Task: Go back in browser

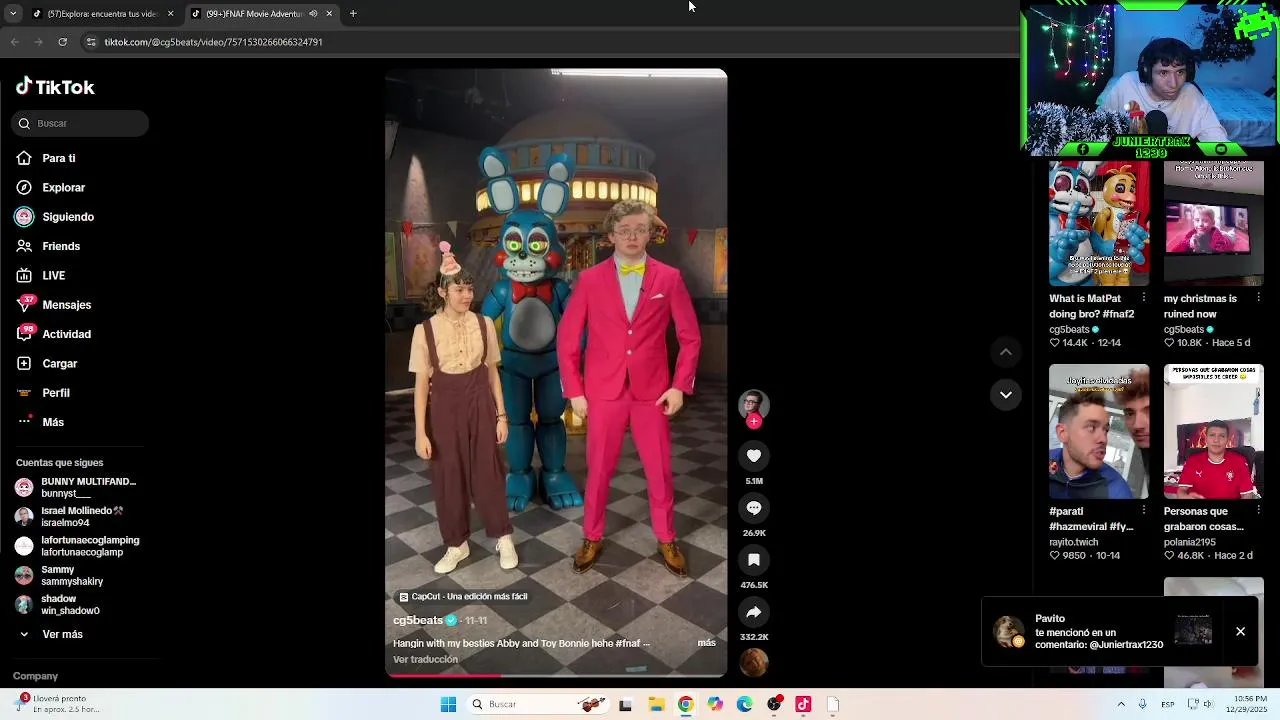Action: pos(14,42)
